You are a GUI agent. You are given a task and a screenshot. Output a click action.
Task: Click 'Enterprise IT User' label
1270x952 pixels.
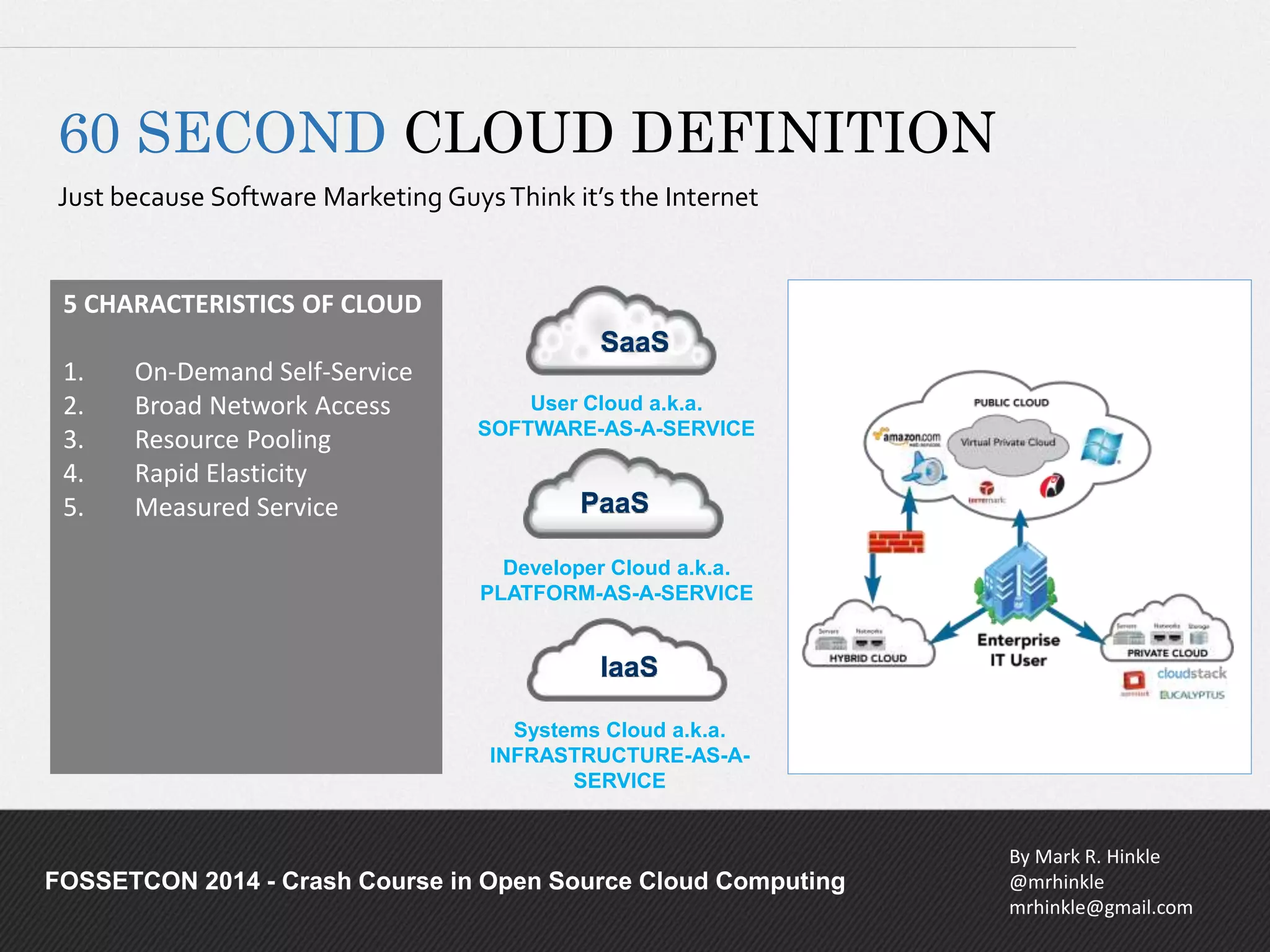(x=1018, y=650)
